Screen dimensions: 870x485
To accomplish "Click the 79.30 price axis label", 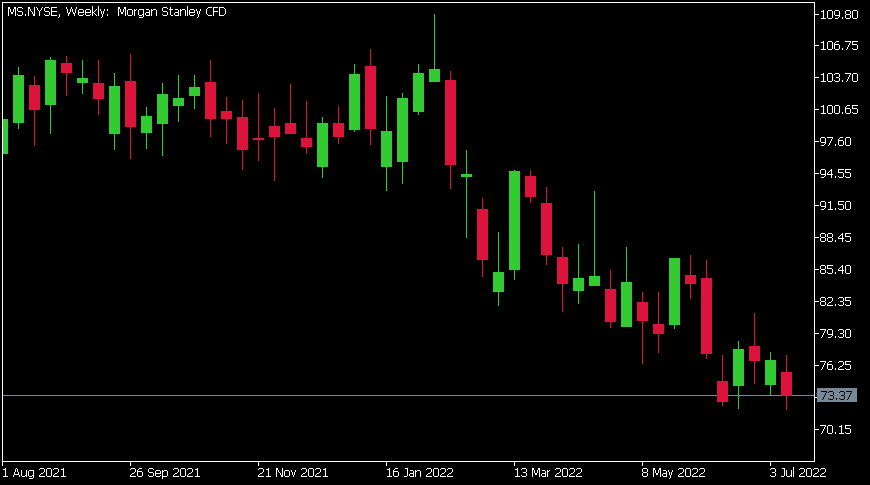I will click(x=836, y=334).
